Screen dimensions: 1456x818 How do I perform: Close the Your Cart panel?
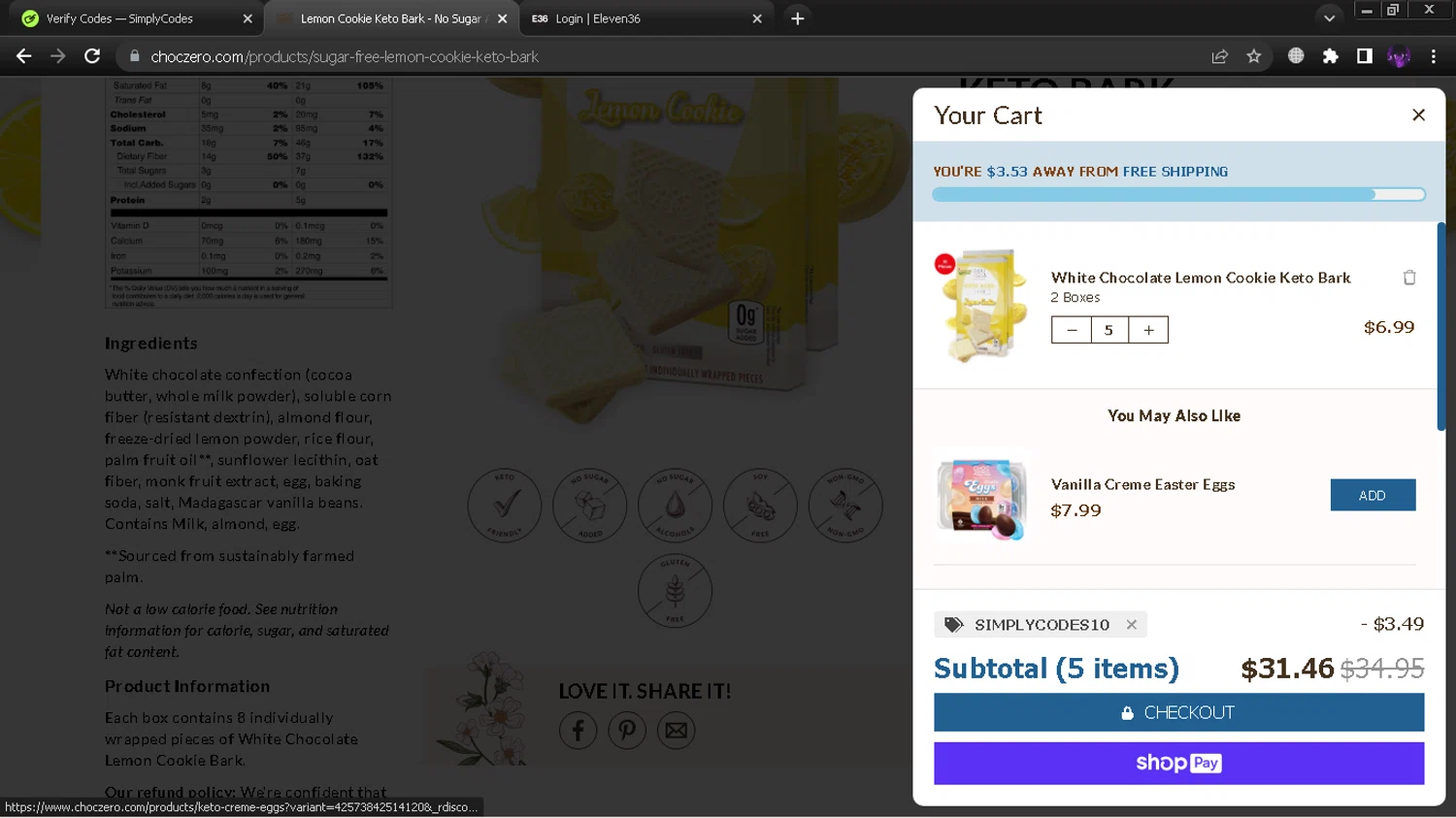(x=1418, y=115)
